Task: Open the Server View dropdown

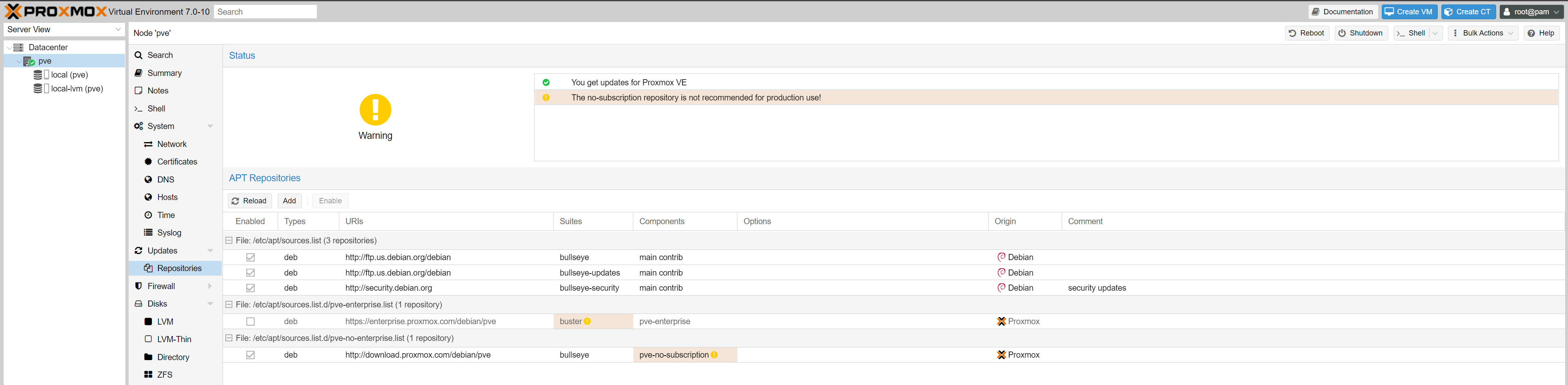Action: pyautogui.click(x=64, y=29)
